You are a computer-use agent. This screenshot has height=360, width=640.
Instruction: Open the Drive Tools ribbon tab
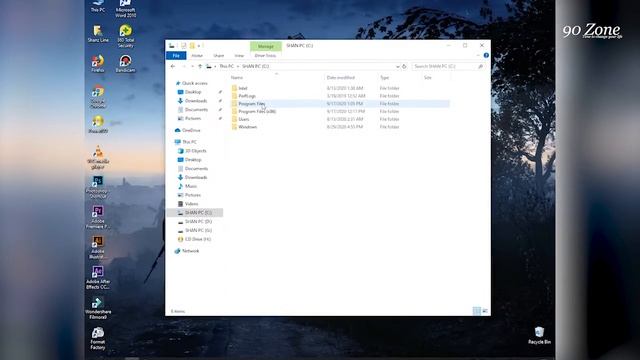click(265, 56)
